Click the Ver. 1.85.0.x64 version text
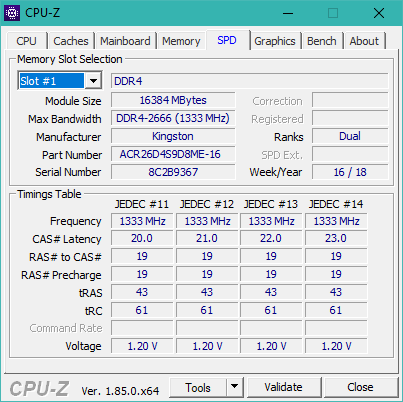The image size is (403, 402). coord(120,391)
